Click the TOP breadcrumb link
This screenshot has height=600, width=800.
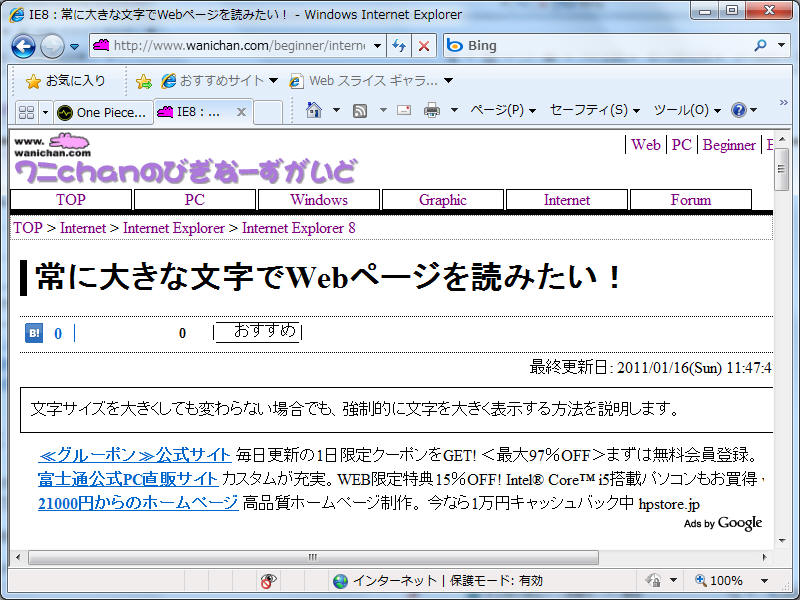[28, 228]
